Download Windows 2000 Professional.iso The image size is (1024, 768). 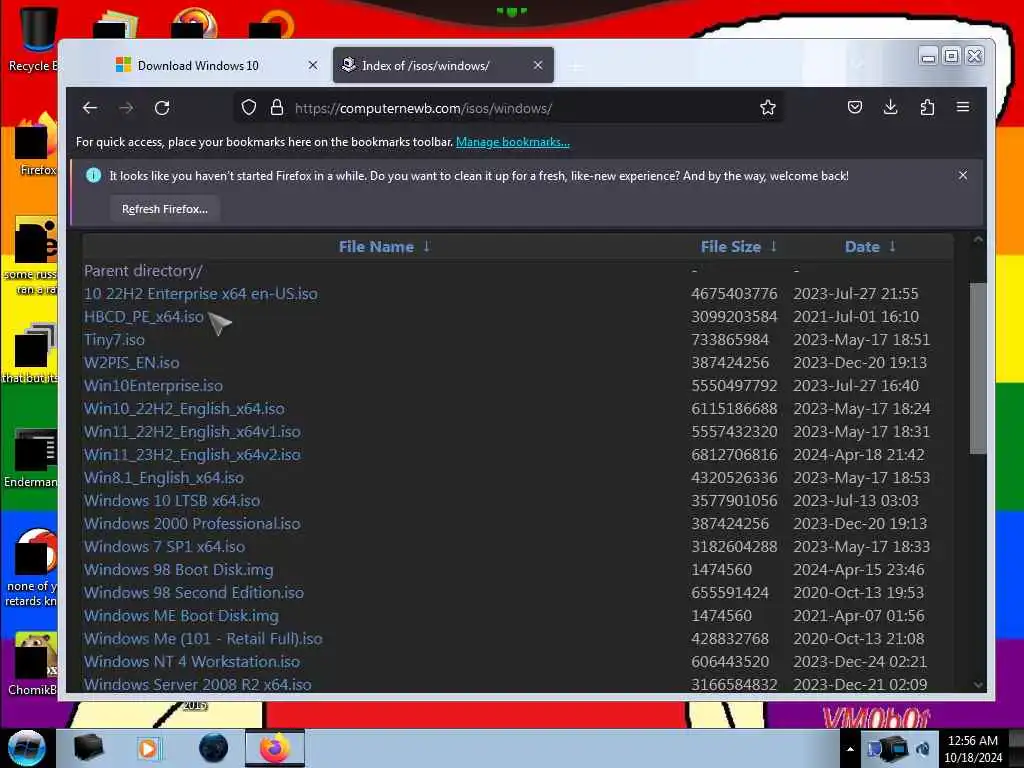click(x=192, y=523)
